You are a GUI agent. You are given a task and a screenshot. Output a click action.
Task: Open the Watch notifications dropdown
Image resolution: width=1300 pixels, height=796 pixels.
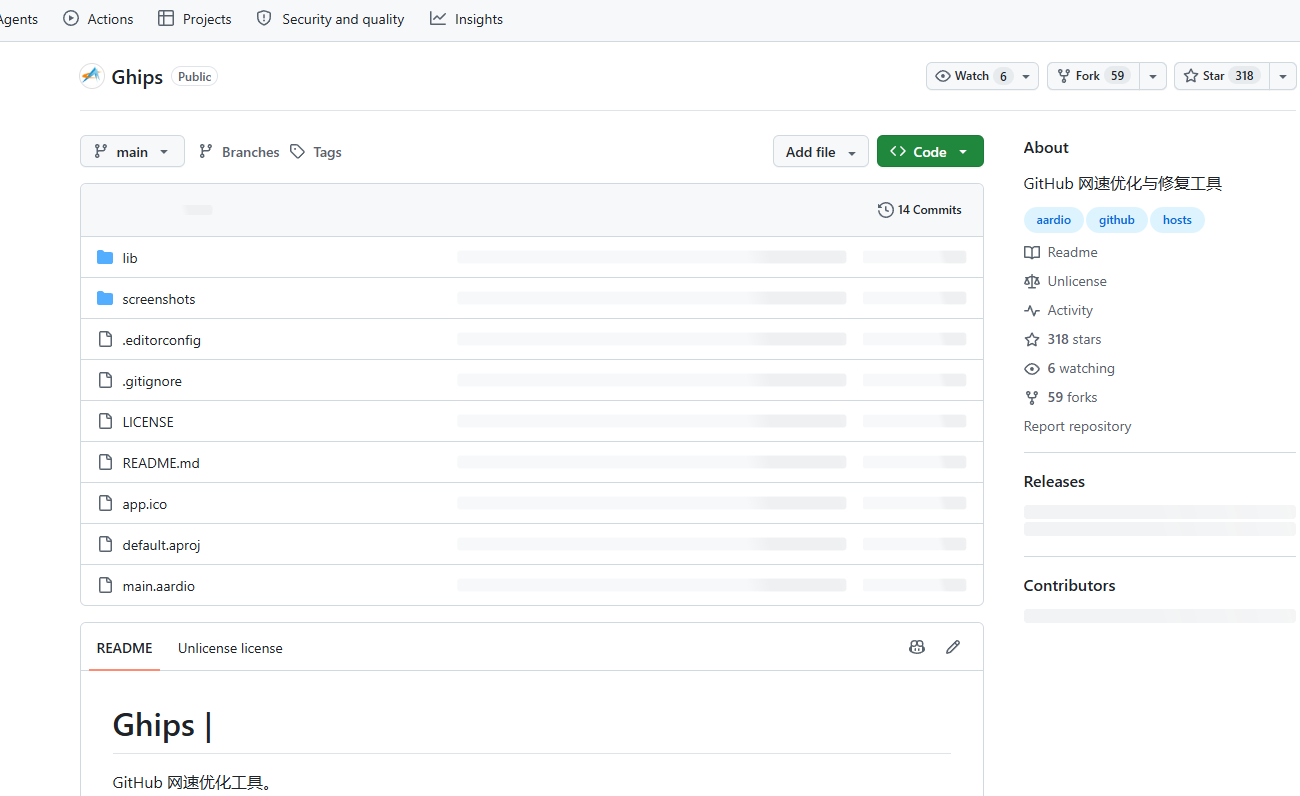coord(982,76)
